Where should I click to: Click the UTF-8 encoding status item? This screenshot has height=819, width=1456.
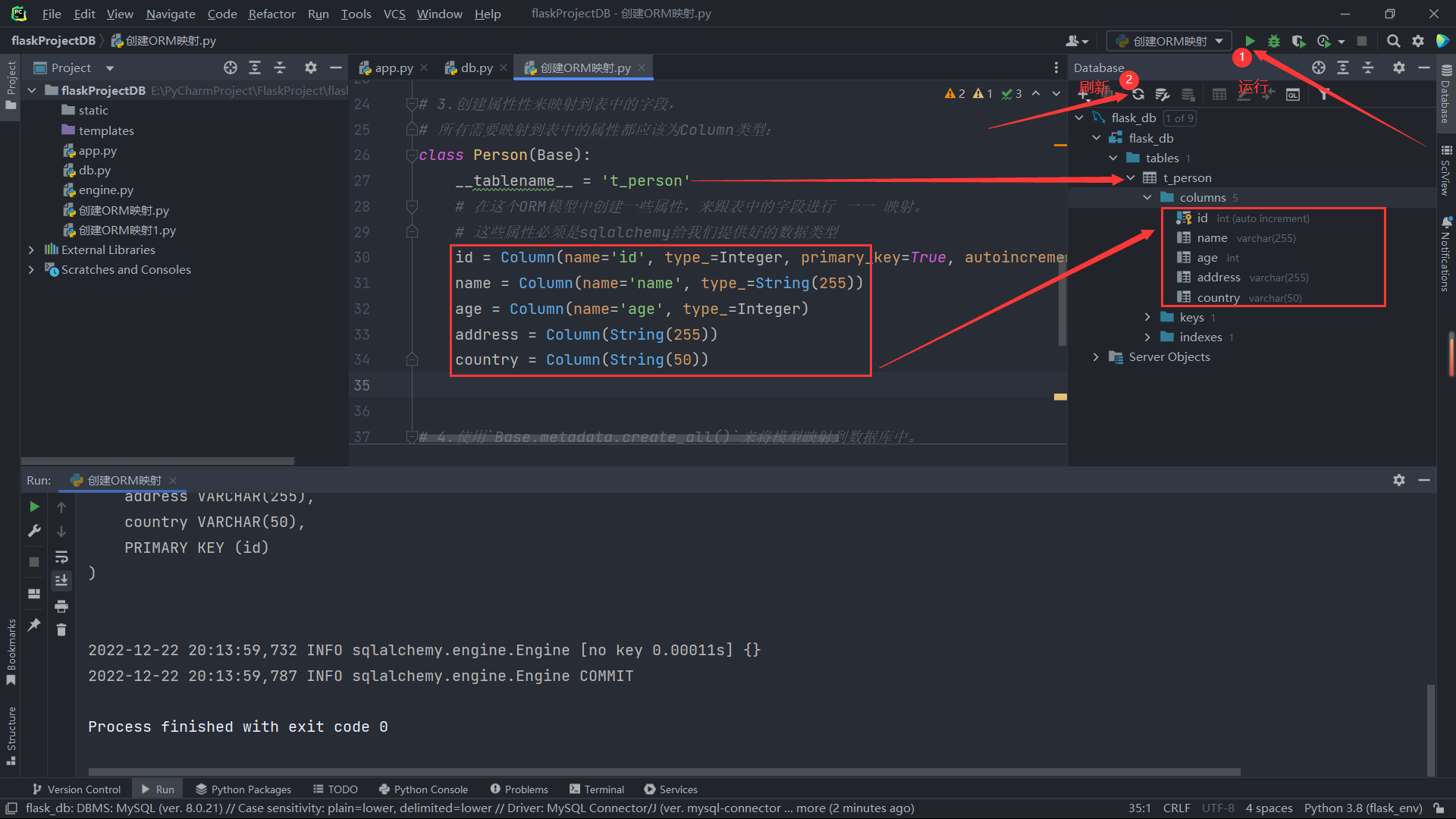[1218, 808]
